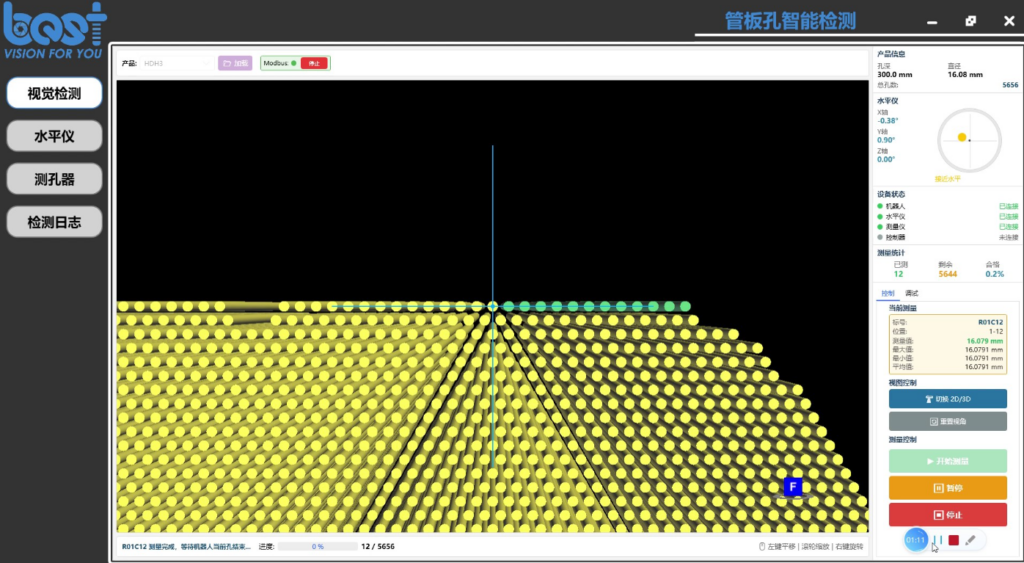Select the 控制 tab
This screenshot has height=563, width=1024.
[x=888, y=293]
